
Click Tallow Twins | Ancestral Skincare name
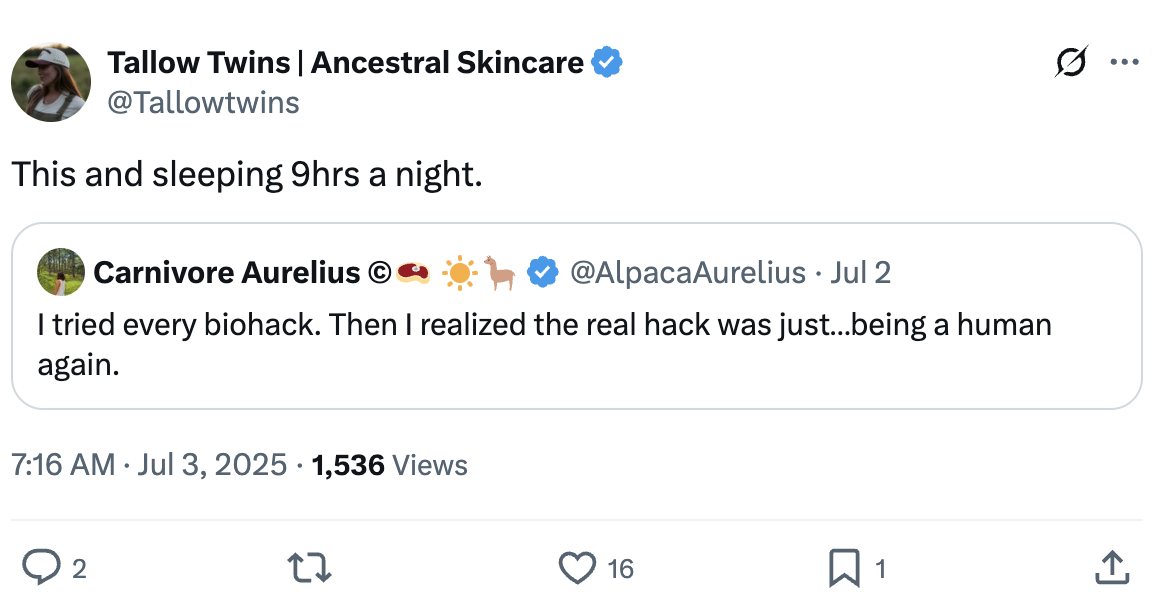coord(345,62)
